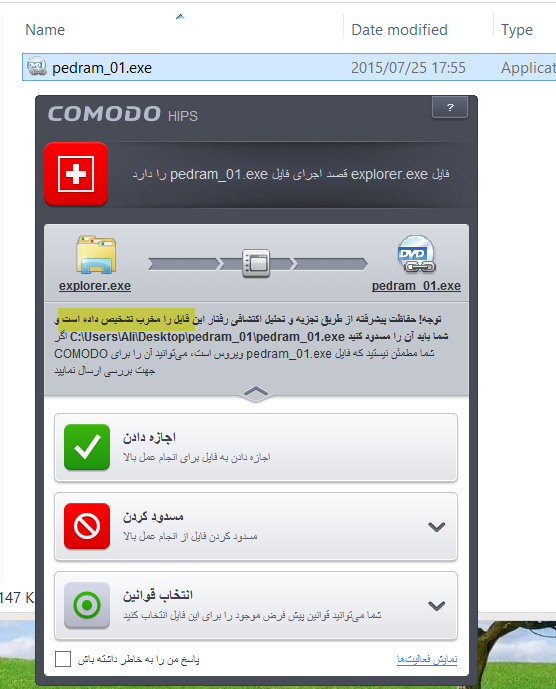This screenshot has width=556, height=689.
Task: Open the explorer.exe underlined link
Action: pyautogui.click(x=95, y=286)
